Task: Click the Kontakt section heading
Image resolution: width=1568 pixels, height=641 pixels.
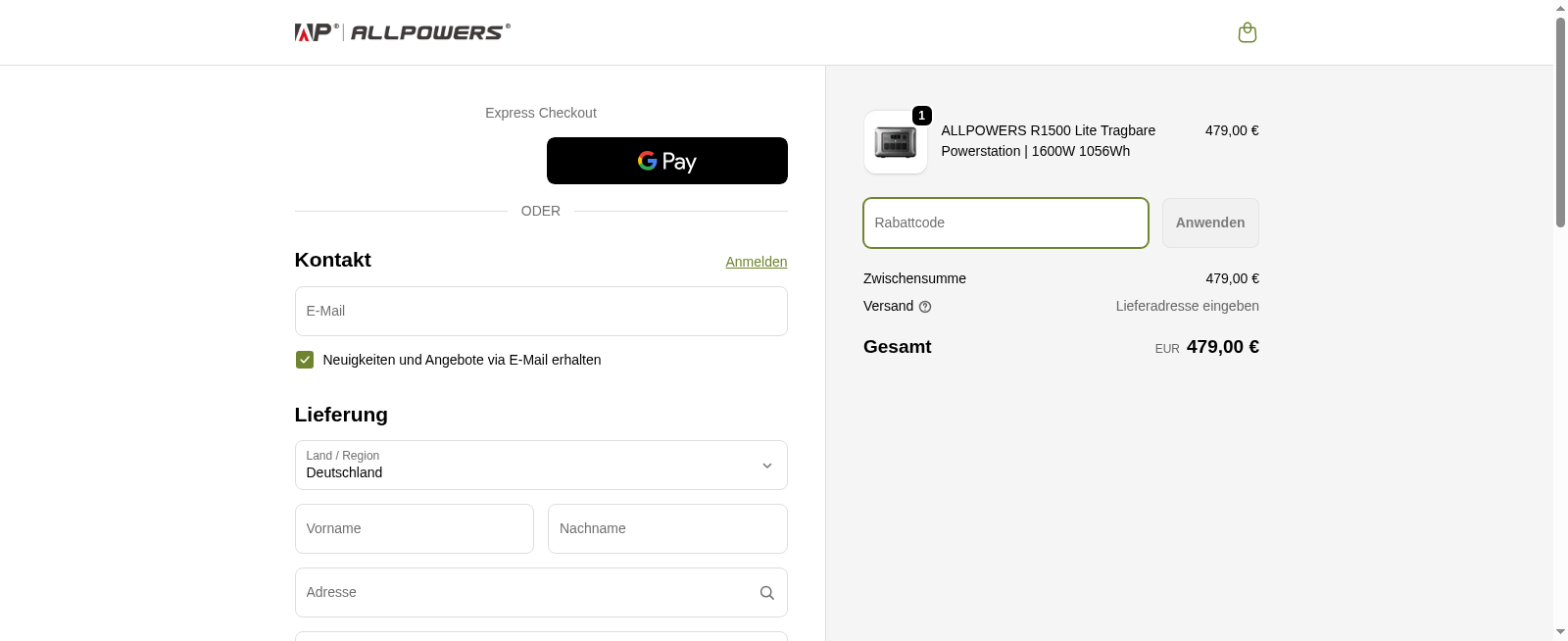Action: (x=333, y=260)
